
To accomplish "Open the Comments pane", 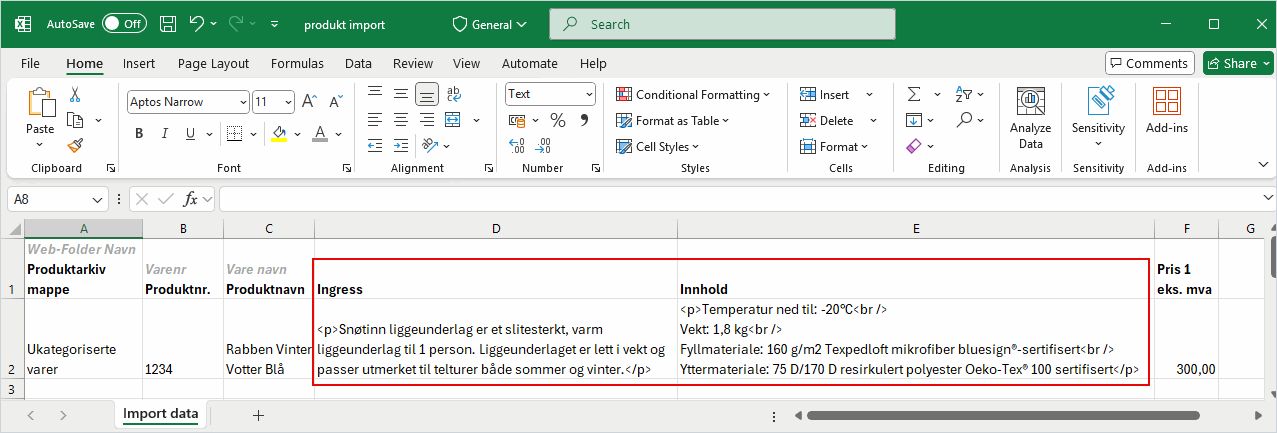I will tap(1149, 63).
